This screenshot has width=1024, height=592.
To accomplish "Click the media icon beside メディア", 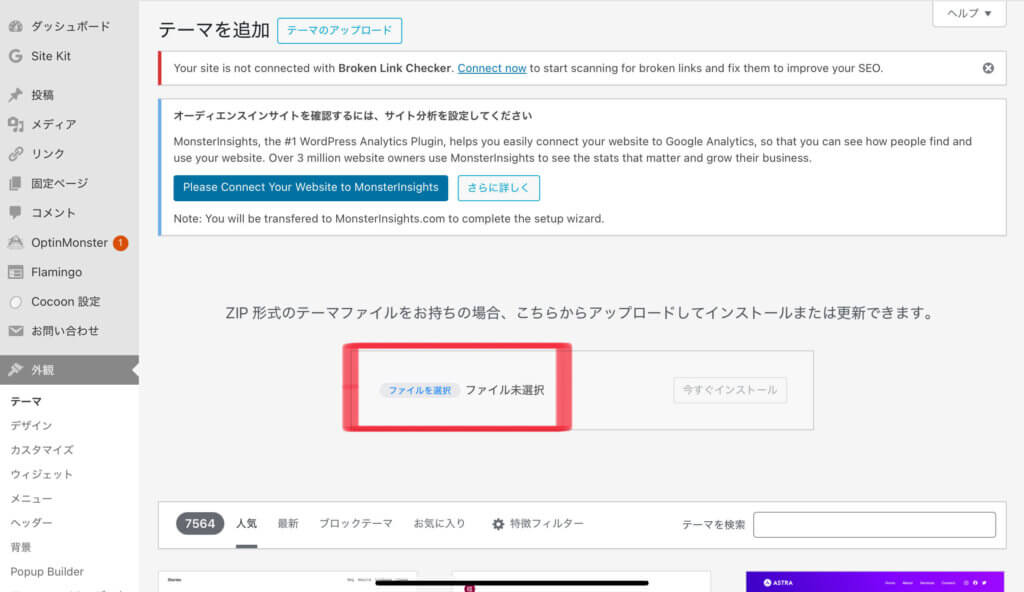I will tap(16, 124).
